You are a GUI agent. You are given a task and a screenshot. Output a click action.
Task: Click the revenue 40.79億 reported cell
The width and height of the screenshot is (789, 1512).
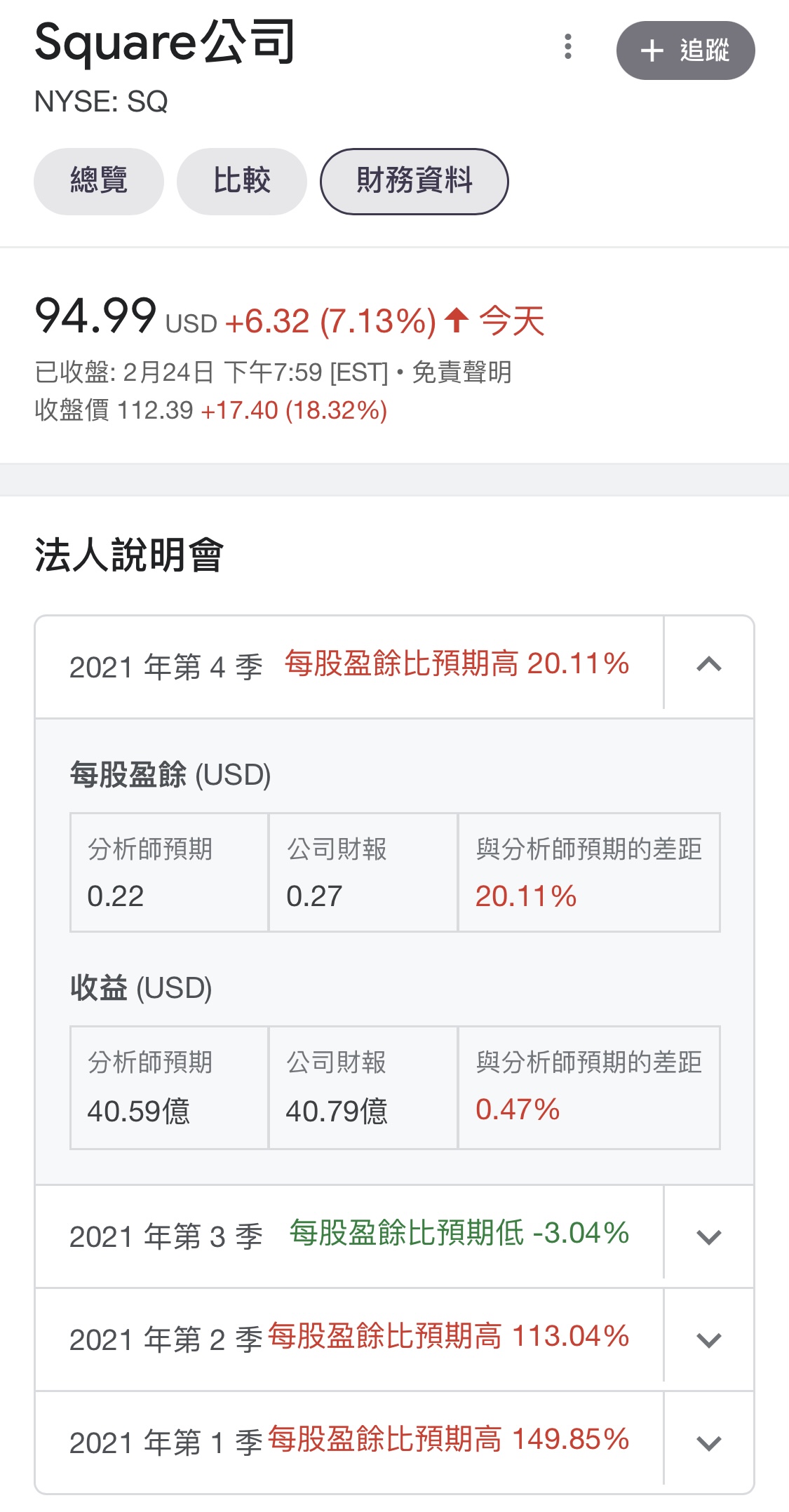(x=363, y=1088)
